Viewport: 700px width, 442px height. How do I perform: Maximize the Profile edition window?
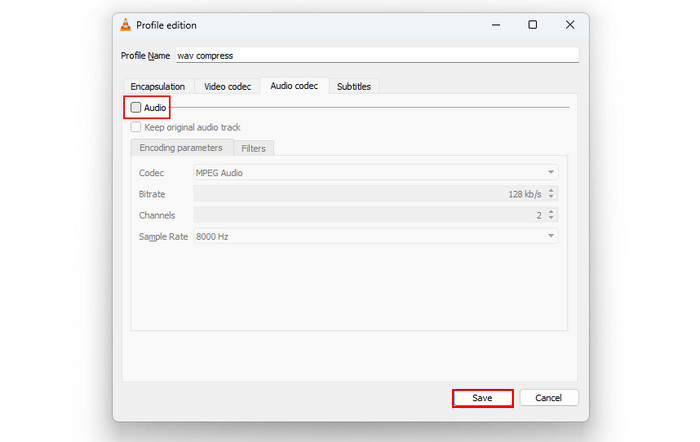533,25
